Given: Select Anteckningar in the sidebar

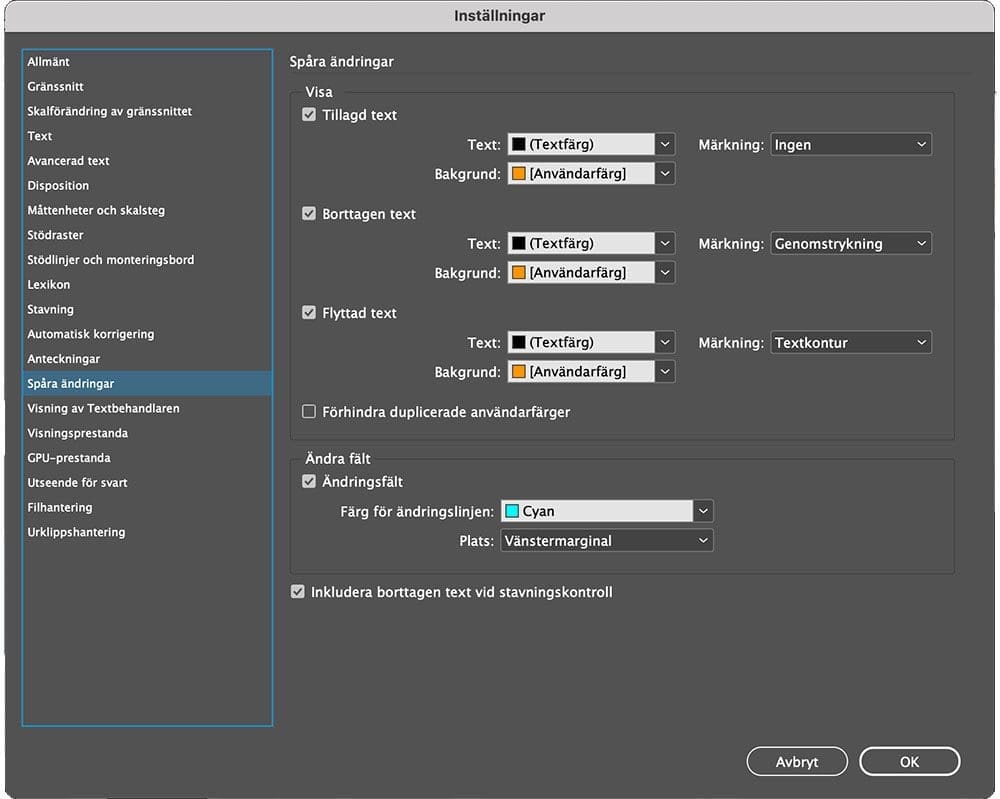Looking at the screenshot, I should (147, 359).
